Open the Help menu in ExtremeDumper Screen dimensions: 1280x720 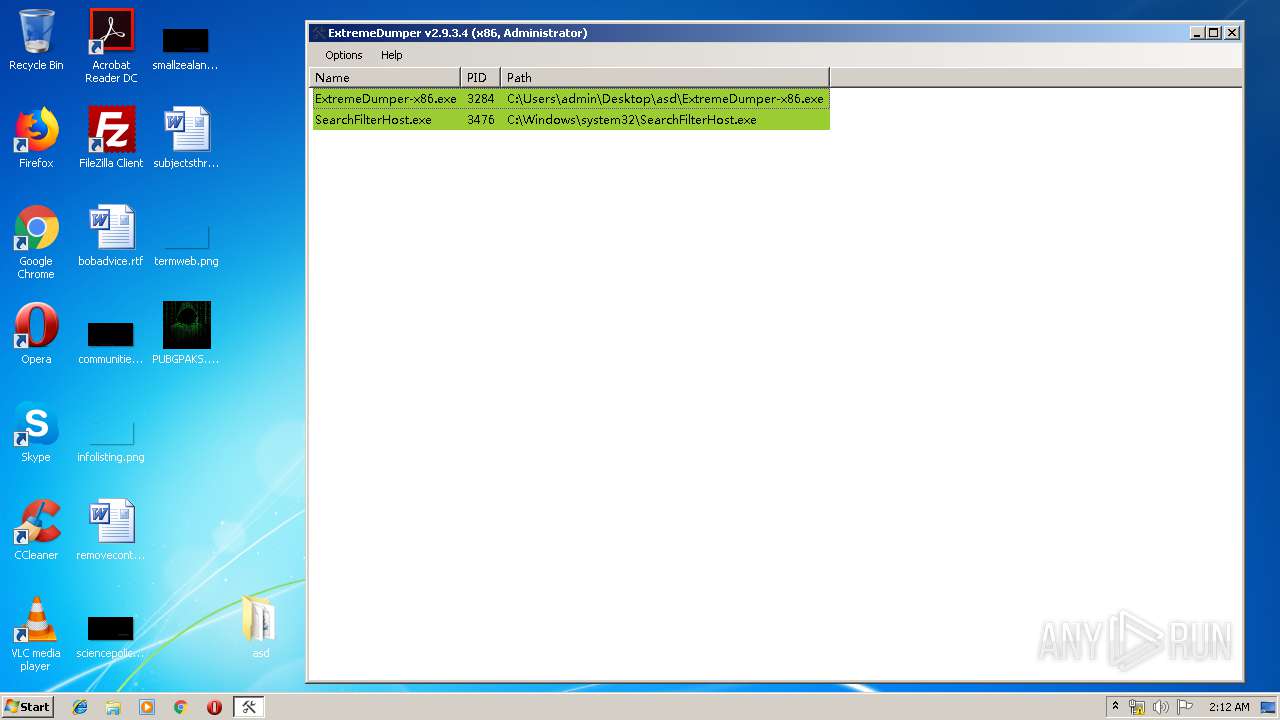(392, 55)
